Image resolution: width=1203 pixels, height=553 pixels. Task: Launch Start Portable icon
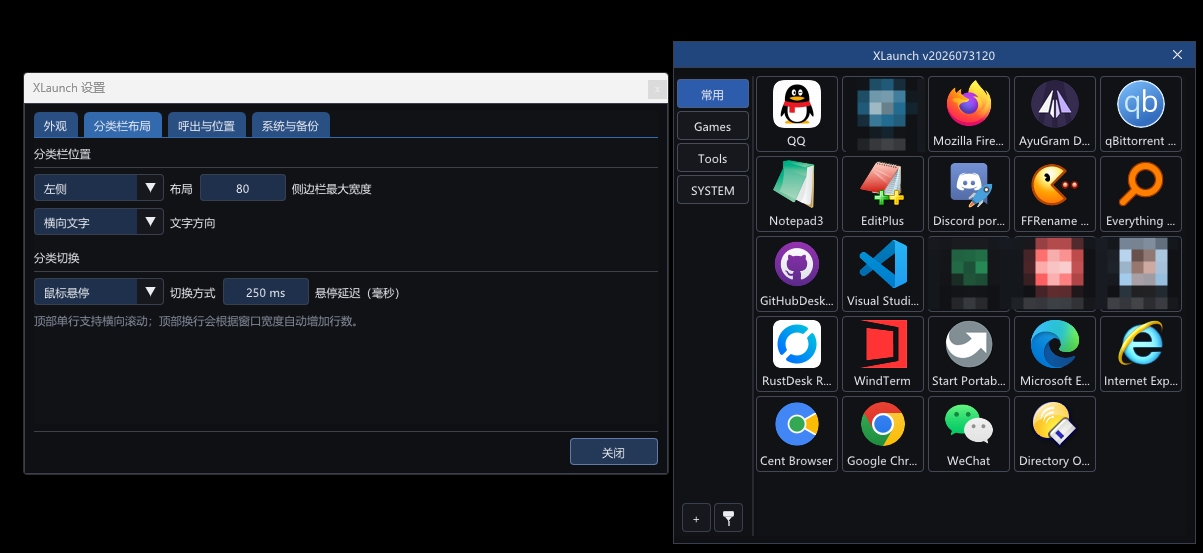968,354
